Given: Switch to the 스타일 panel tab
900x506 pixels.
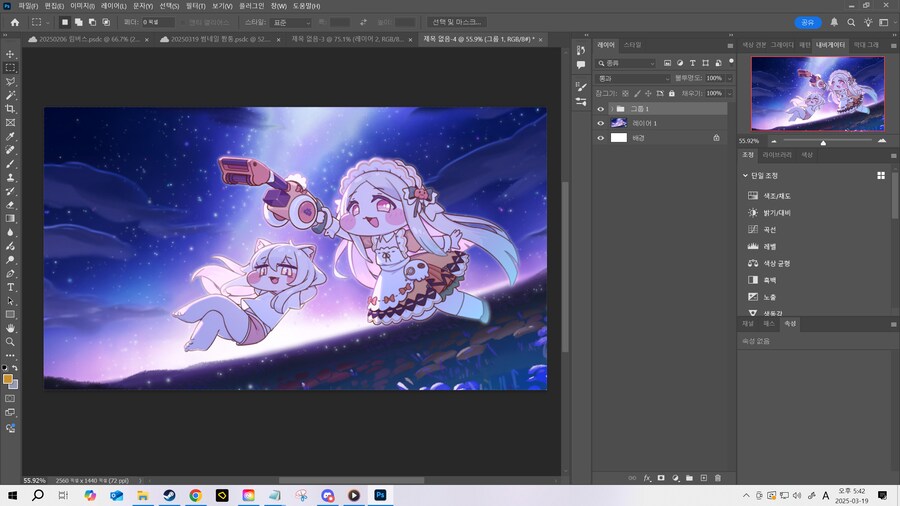Looking at the screenshot, I should [x=633, y=45].
